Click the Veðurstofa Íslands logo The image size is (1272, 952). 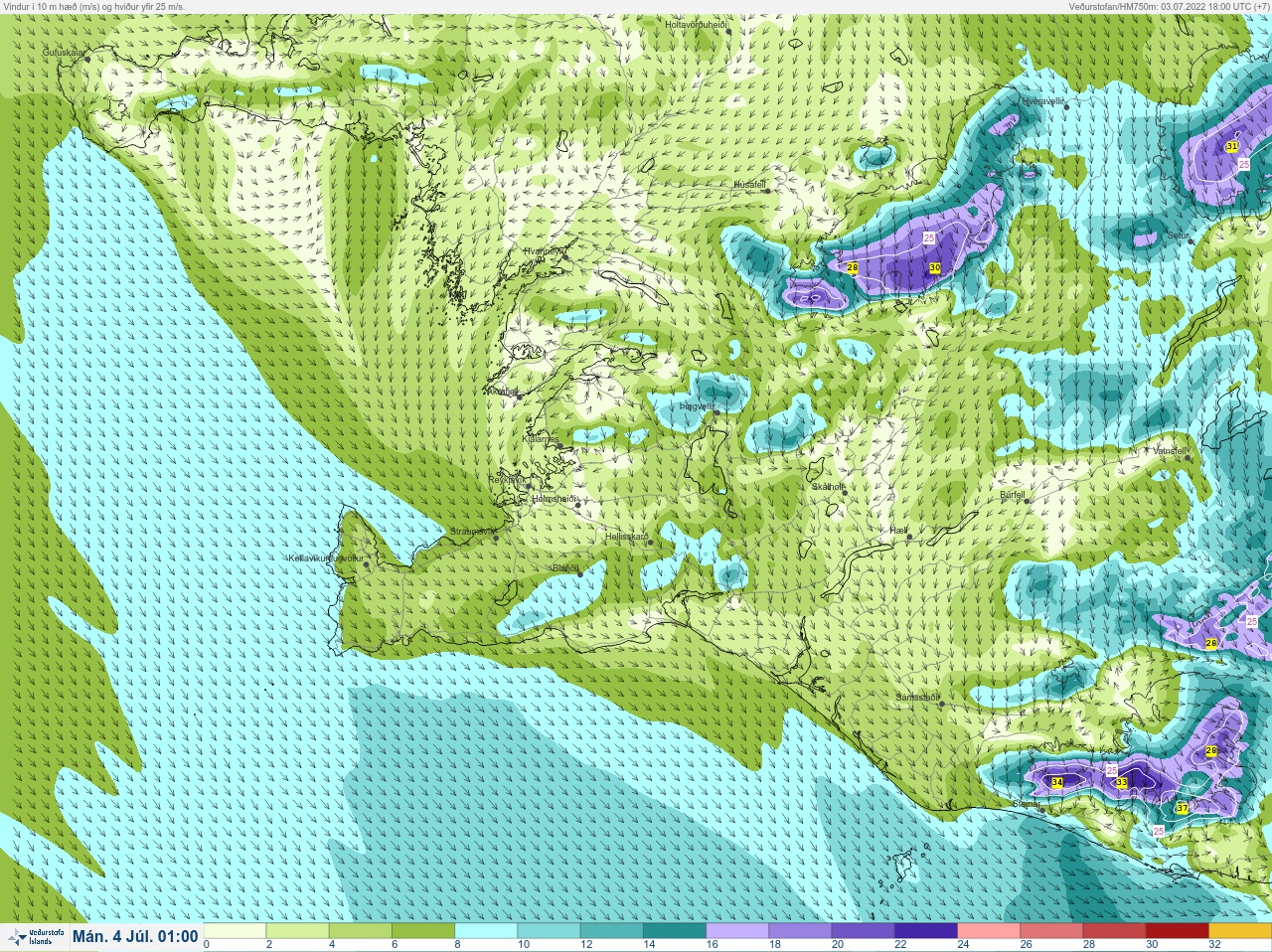coord(35,937)
